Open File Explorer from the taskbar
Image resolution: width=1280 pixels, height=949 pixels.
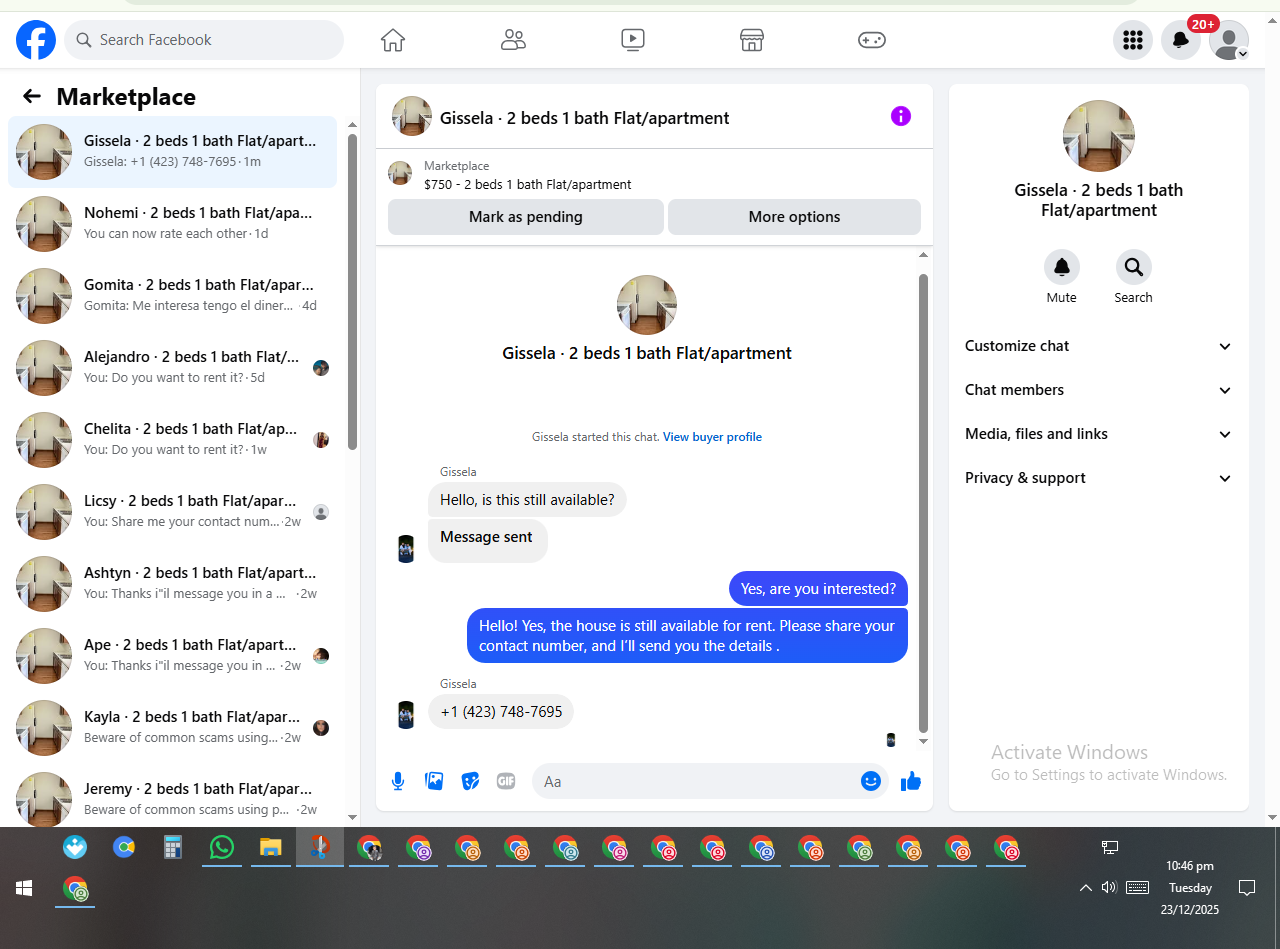[270, 847]
